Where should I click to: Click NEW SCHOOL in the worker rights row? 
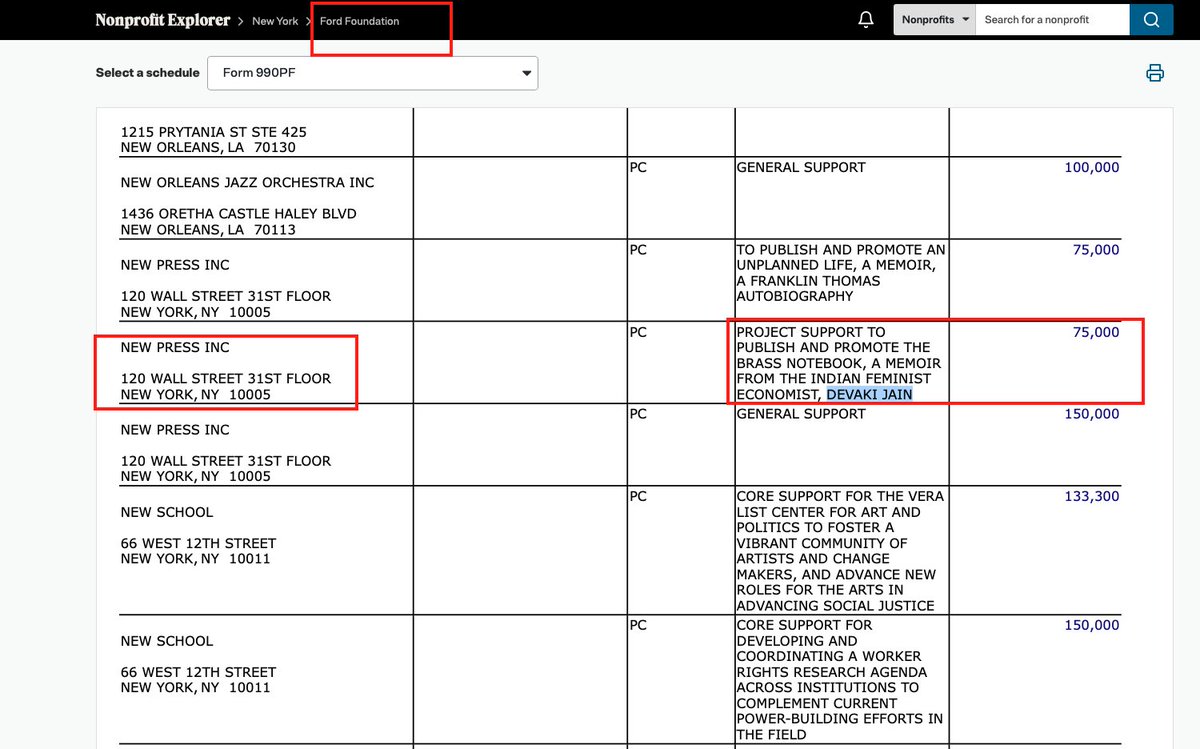point(167,641)
